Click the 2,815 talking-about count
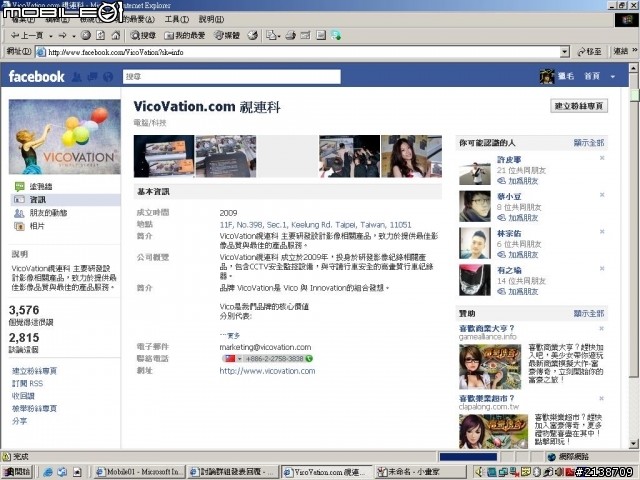640x480 pixels. (x=24, y=338)
